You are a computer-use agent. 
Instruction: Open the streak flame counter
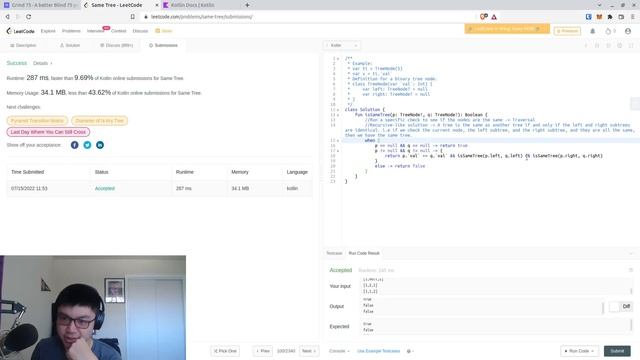tap(610, 31)
